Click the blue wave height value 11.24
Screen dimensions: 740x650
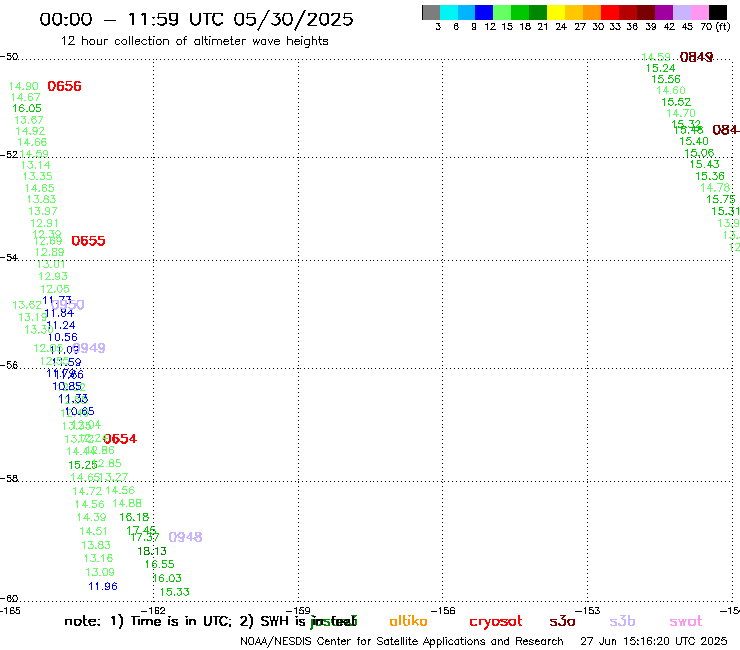coord(61,325)
